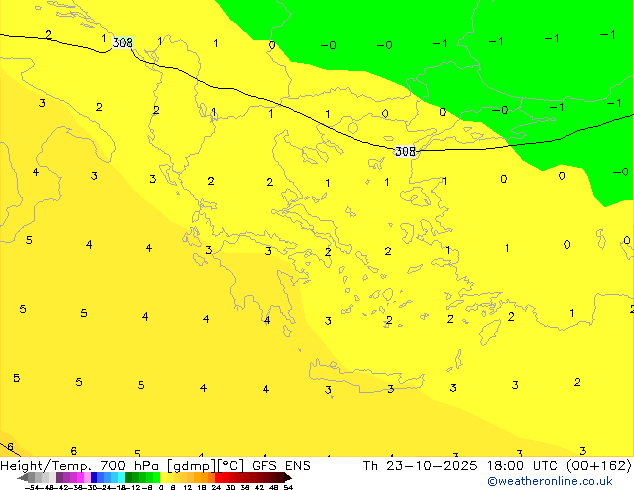
Task: Pick the dark green legend swatch
Action: pos(129,477)
